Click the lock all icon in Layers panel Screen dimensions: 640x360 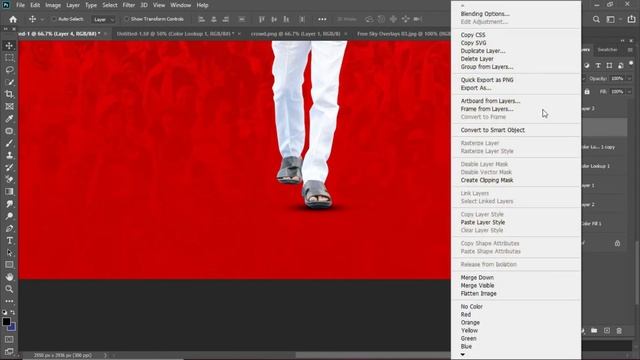[x=587, y=92]
